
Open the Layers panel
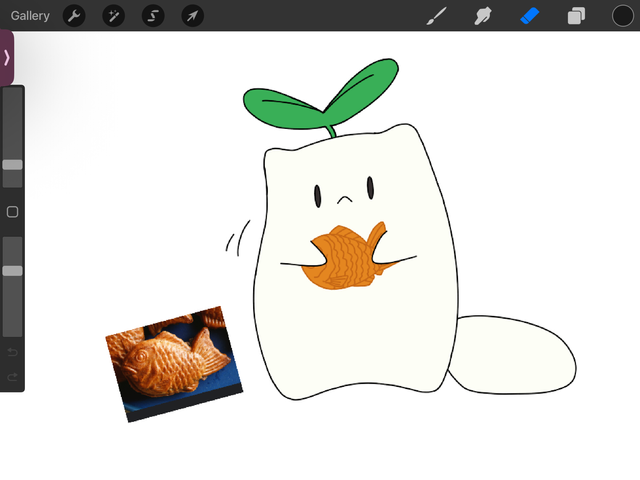click(x=576, y=16)
